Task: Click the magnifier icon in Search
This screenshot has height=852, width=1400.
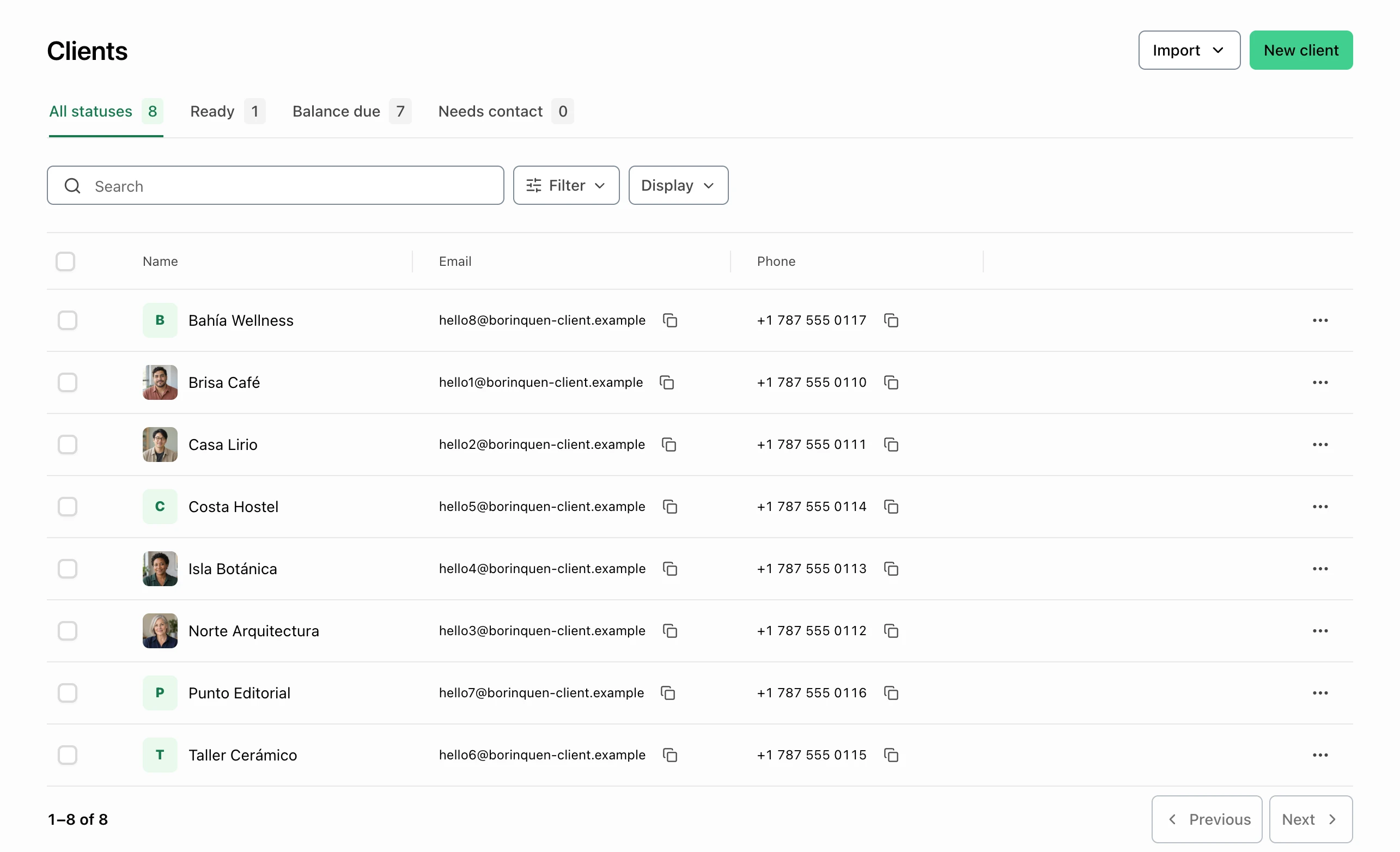Action: [72, 185]
